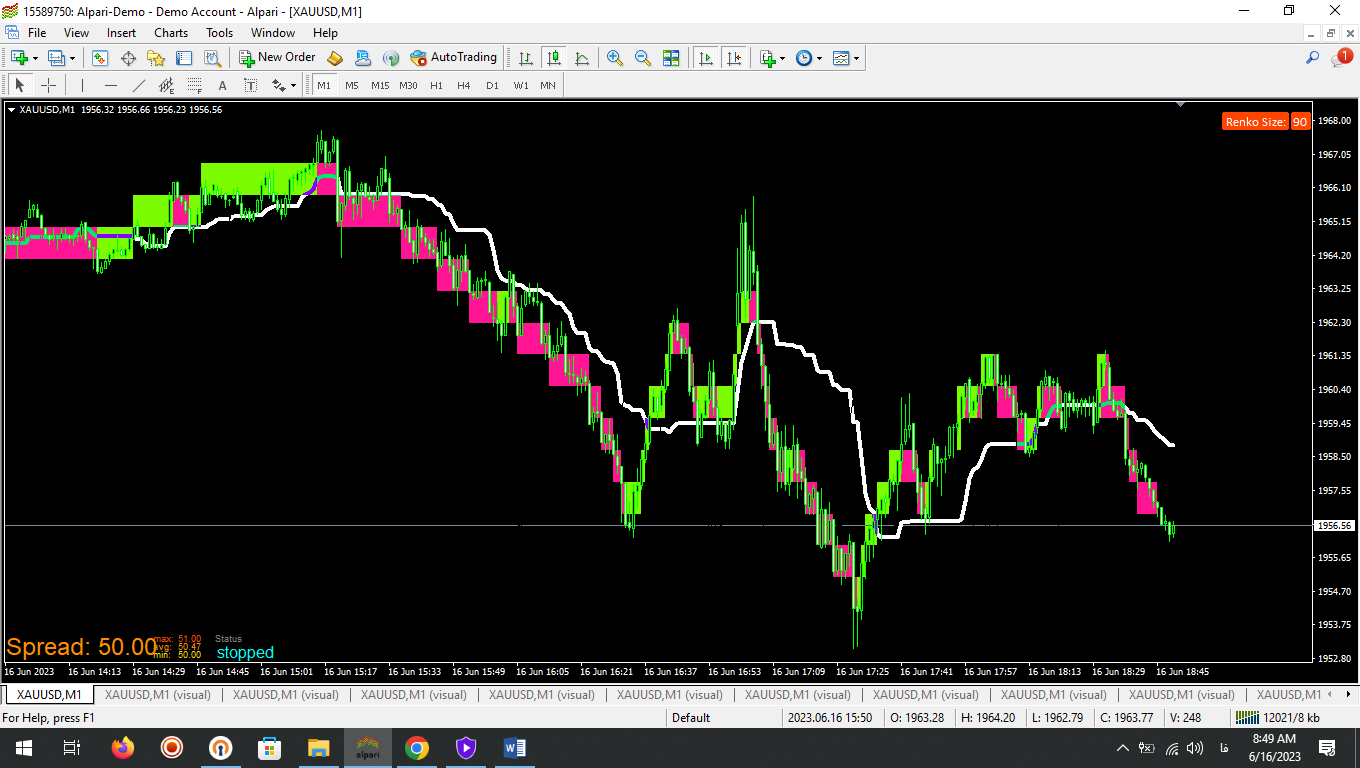Toggle Chart Shift
Image resolution: width=1360 pixels, height=768 pixels.
click(734, 58)
